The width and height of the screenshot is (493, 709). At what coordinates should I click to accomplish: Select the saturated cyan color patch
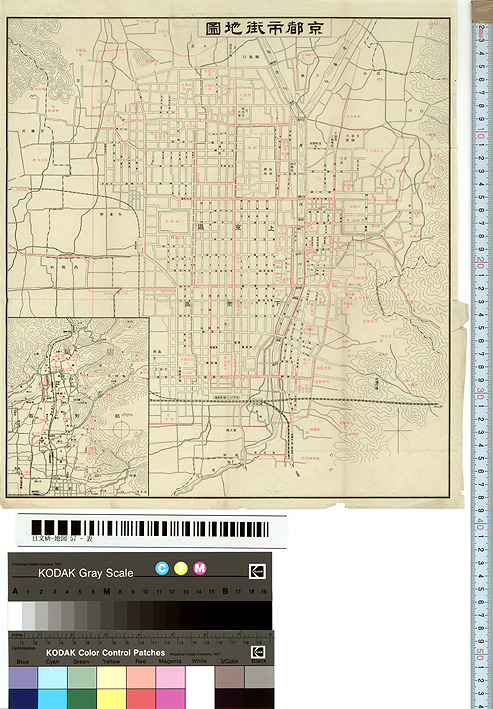(52, 699)
